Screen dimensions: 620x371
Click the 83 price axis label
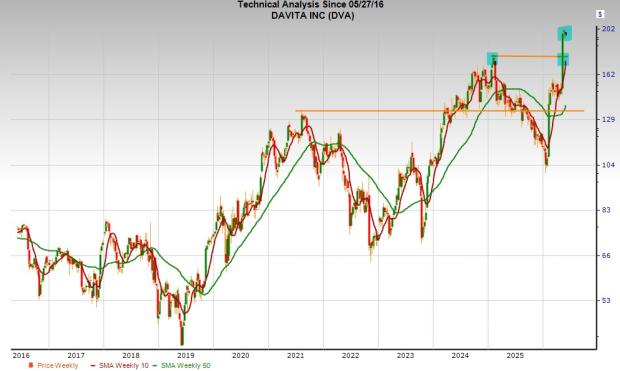(606, 210)
